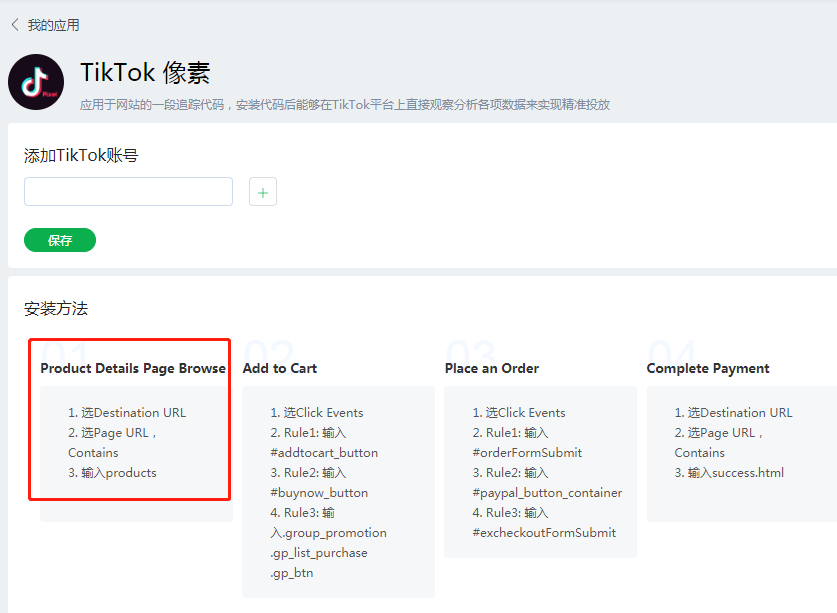Screen dimensions: 837x613
Task: Click the TikTok Pixel app logo
Action: (x=36, y=82)
